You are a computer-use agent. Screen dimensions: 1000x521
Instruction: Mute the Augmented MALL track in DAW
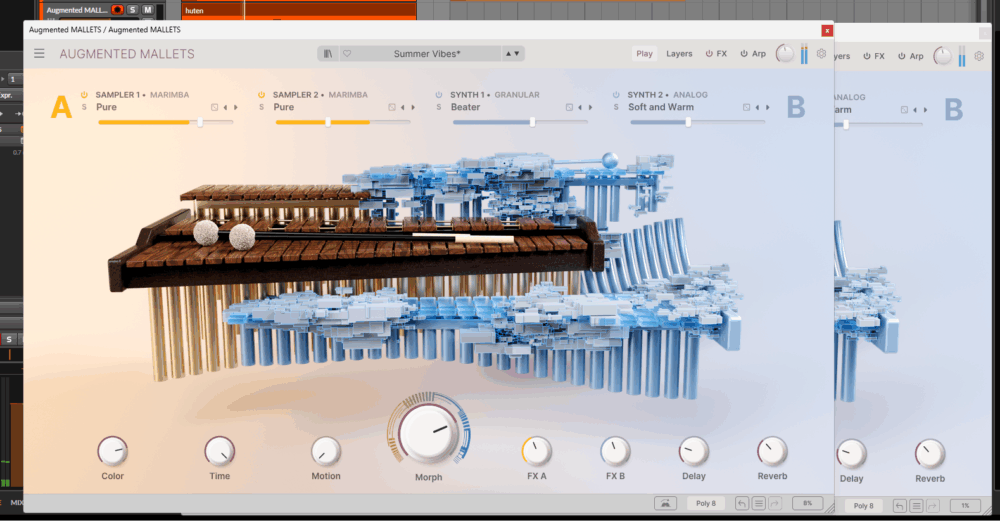pyautogui.click(x=148, y=10)
